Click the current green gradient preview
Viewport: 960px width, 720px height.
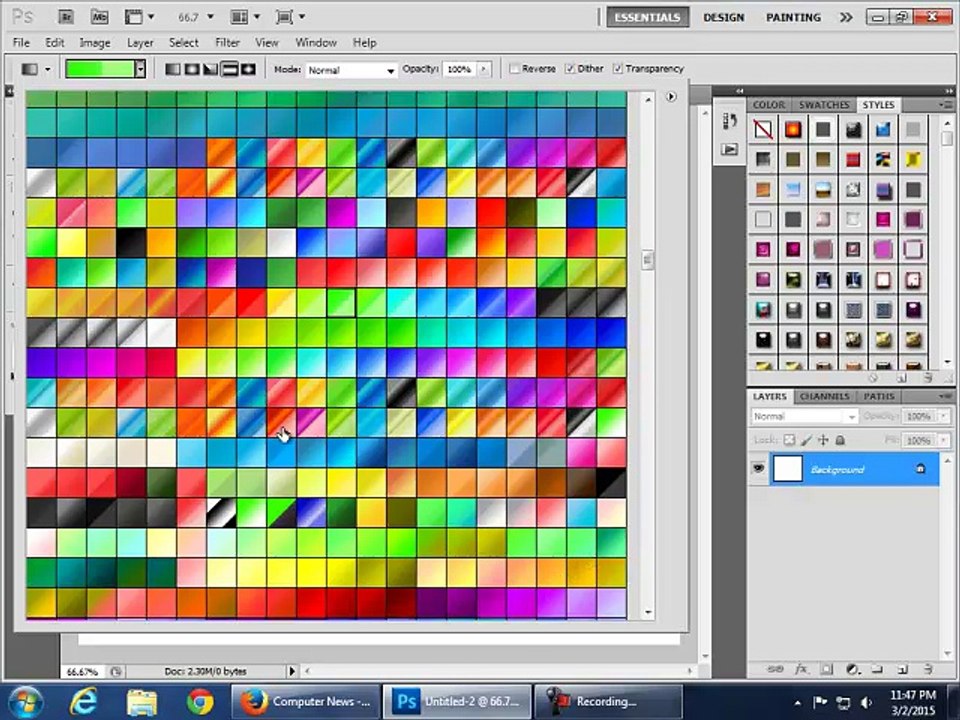coord(100,69)
